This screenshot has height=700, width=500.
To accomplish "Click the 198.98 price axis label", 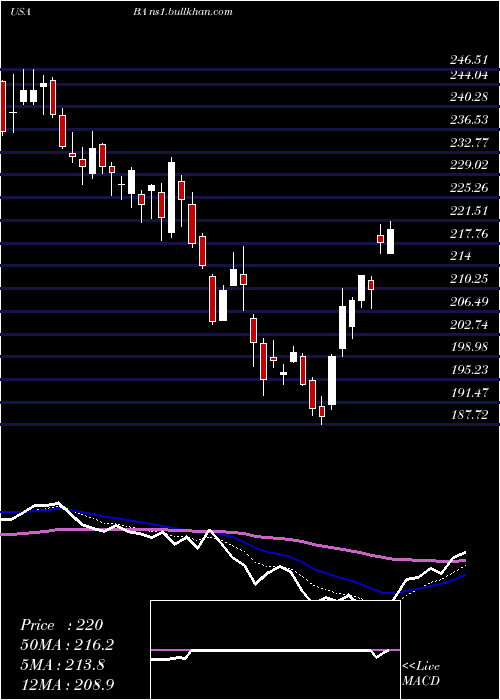I will (x=468, y=346).
